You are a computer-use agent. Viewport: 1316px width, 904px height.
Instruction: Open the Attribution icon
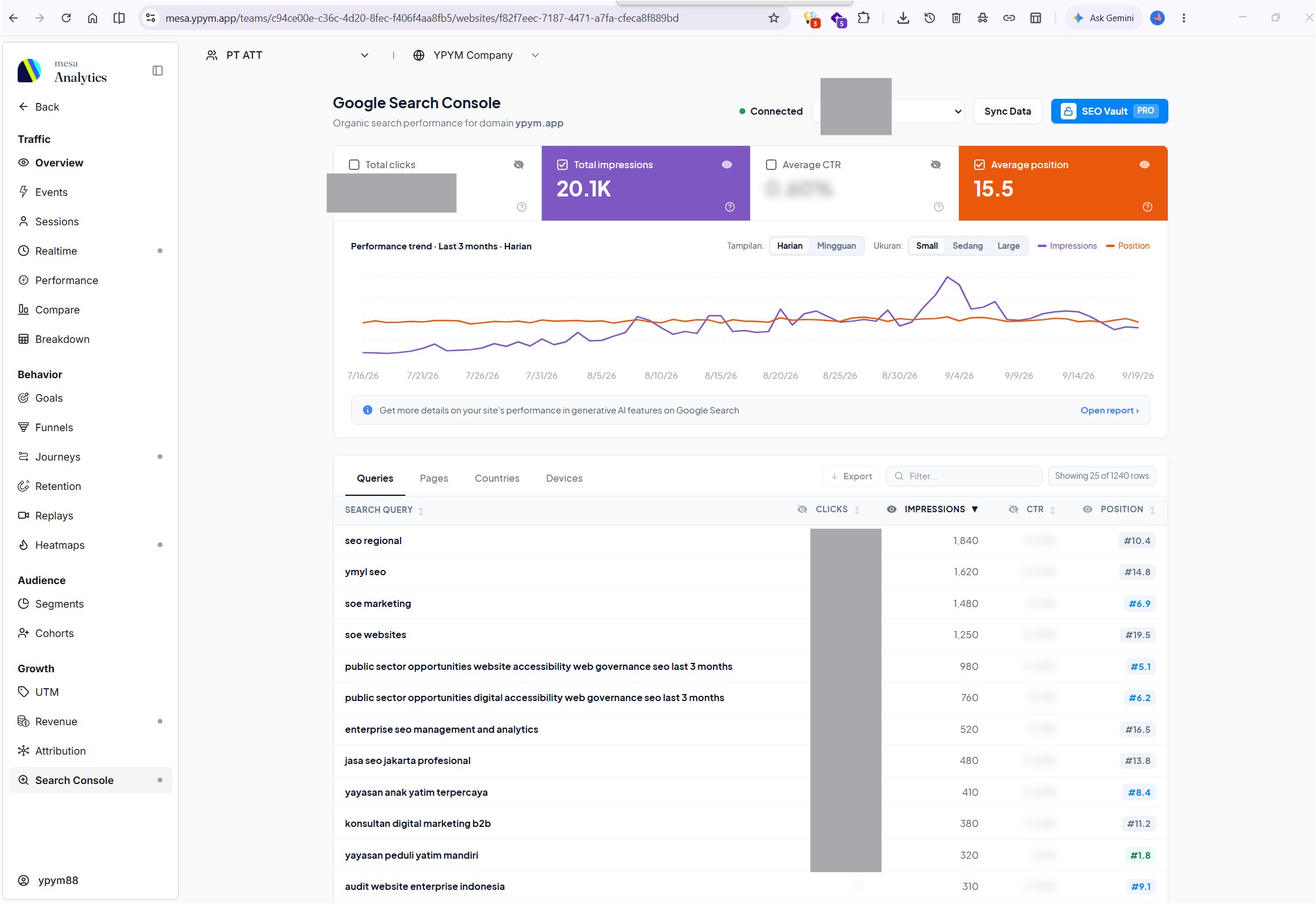pyautogui.click(x=24, y=750)
